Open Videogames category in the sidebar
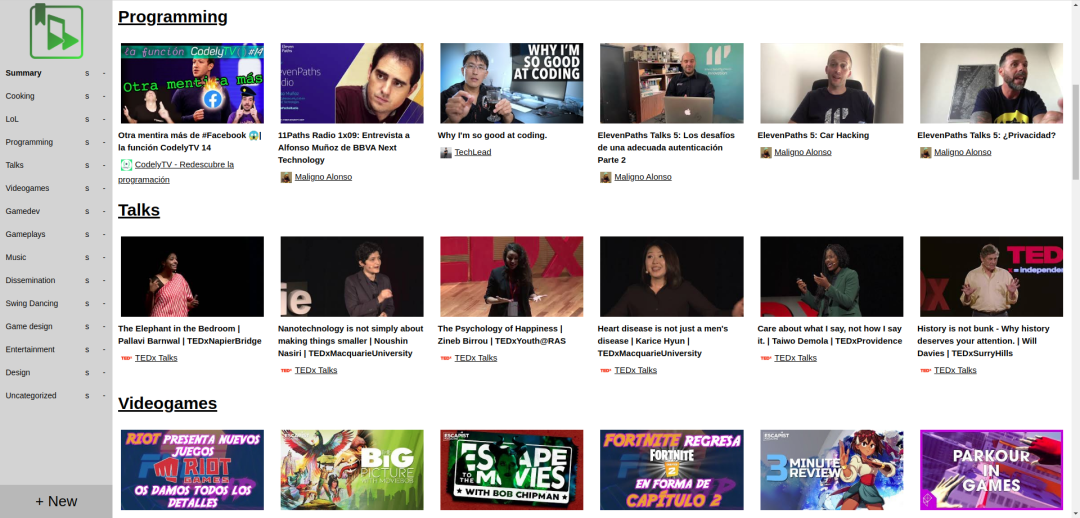This screenshot has height=518, width=1080. click(x=28, y=188)
